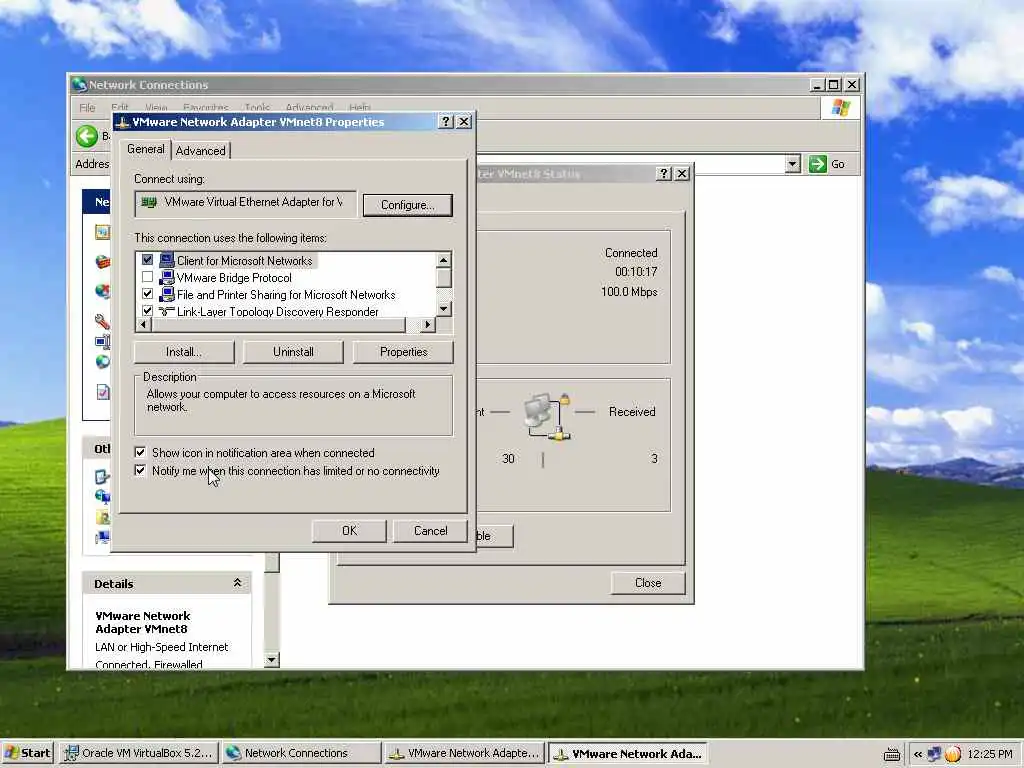This screenshot has height=768, width=1024.
Task: Click the '100.0 Mbps' speed value
Action: pos(629,292)
